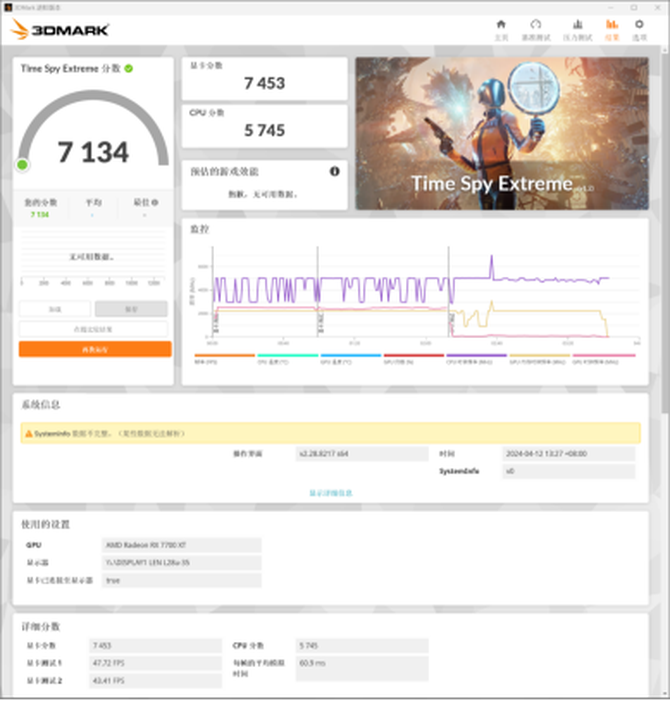Click the 监控 (Monitoring) panel heading

[x=199, y=229]
